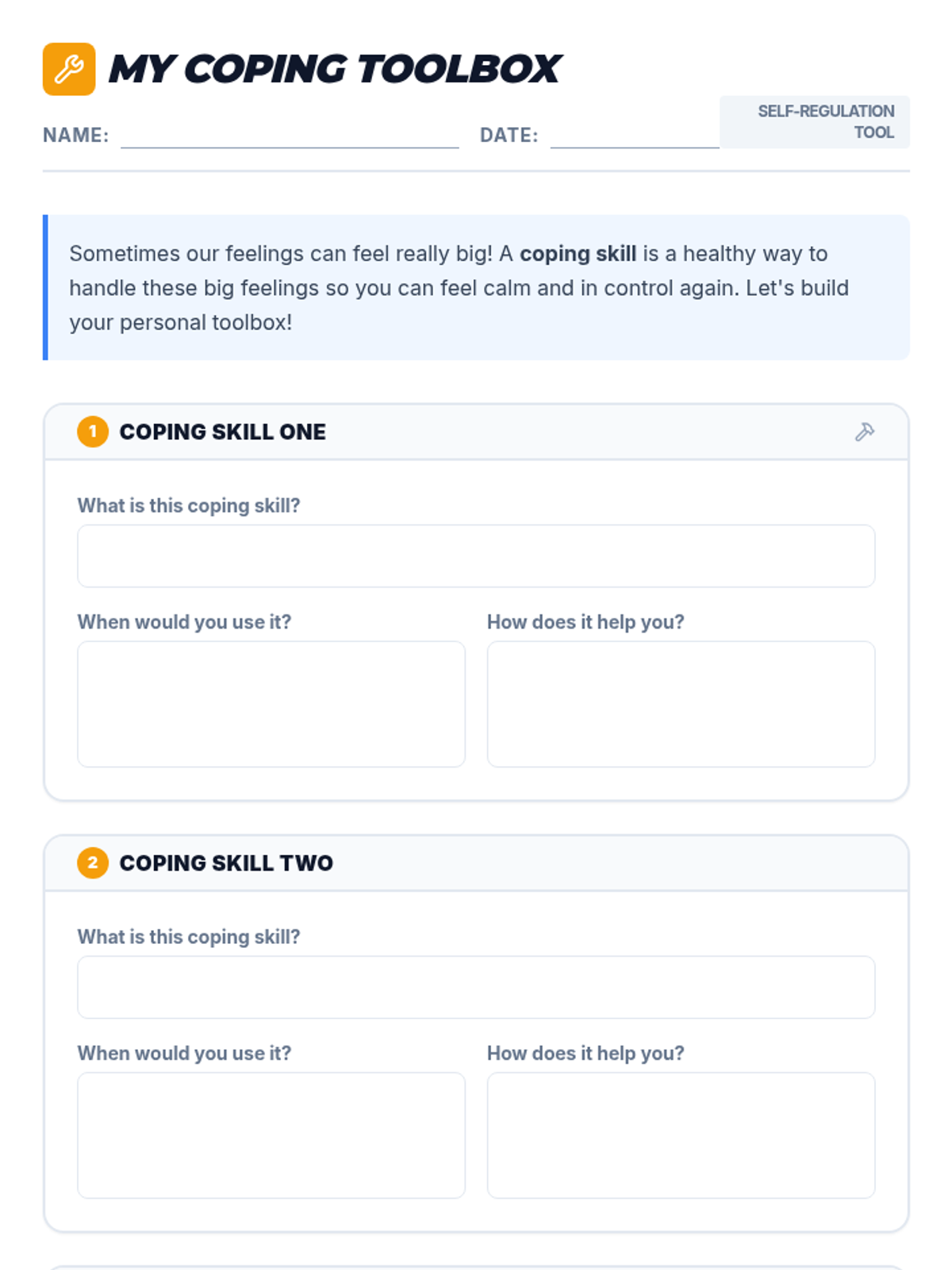
Task: Click the NAME label
Action: [75, 135]
